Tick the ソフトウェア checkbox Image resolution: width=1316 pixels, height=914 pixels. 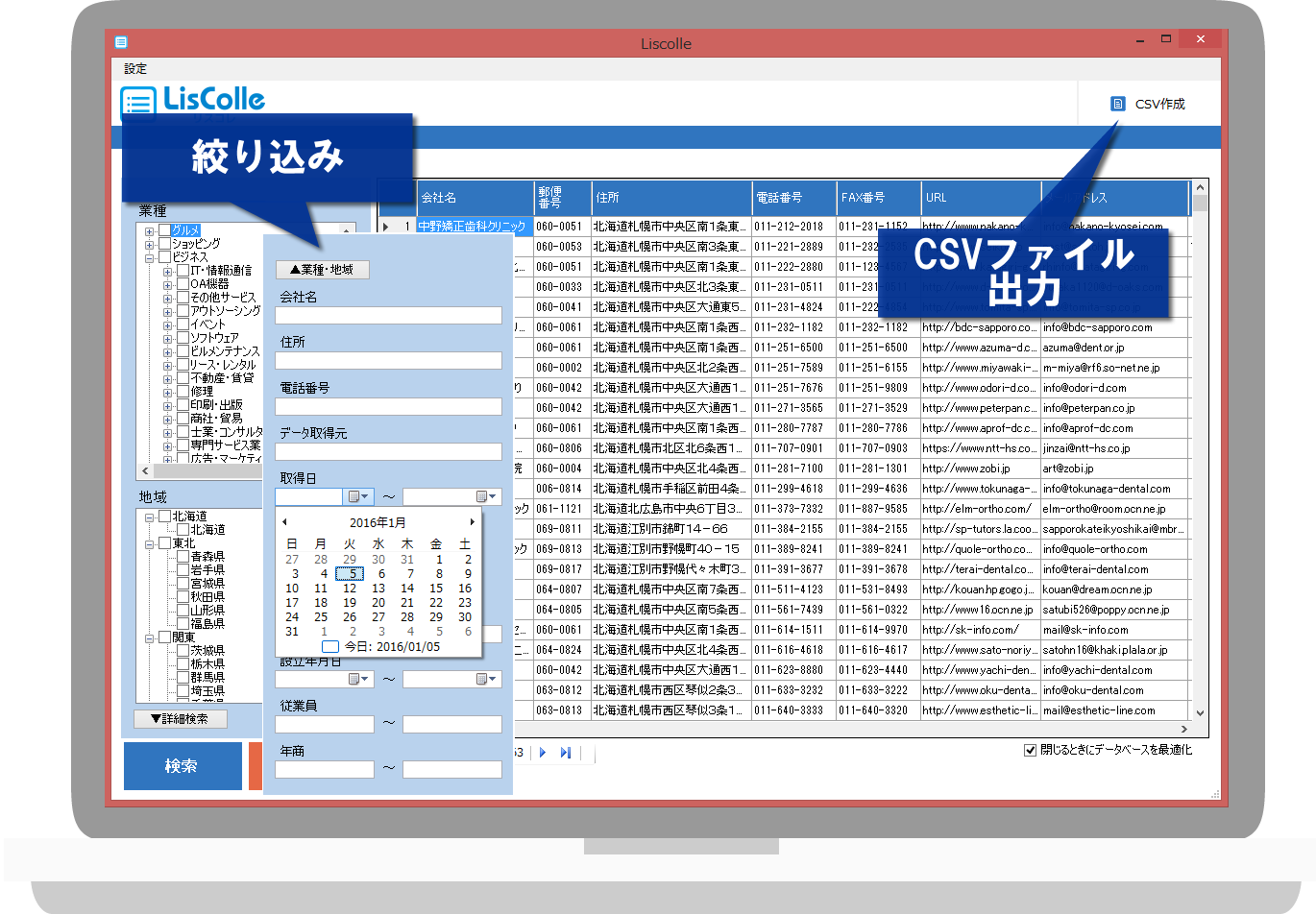pyautogui.click(x=183, y=338)
